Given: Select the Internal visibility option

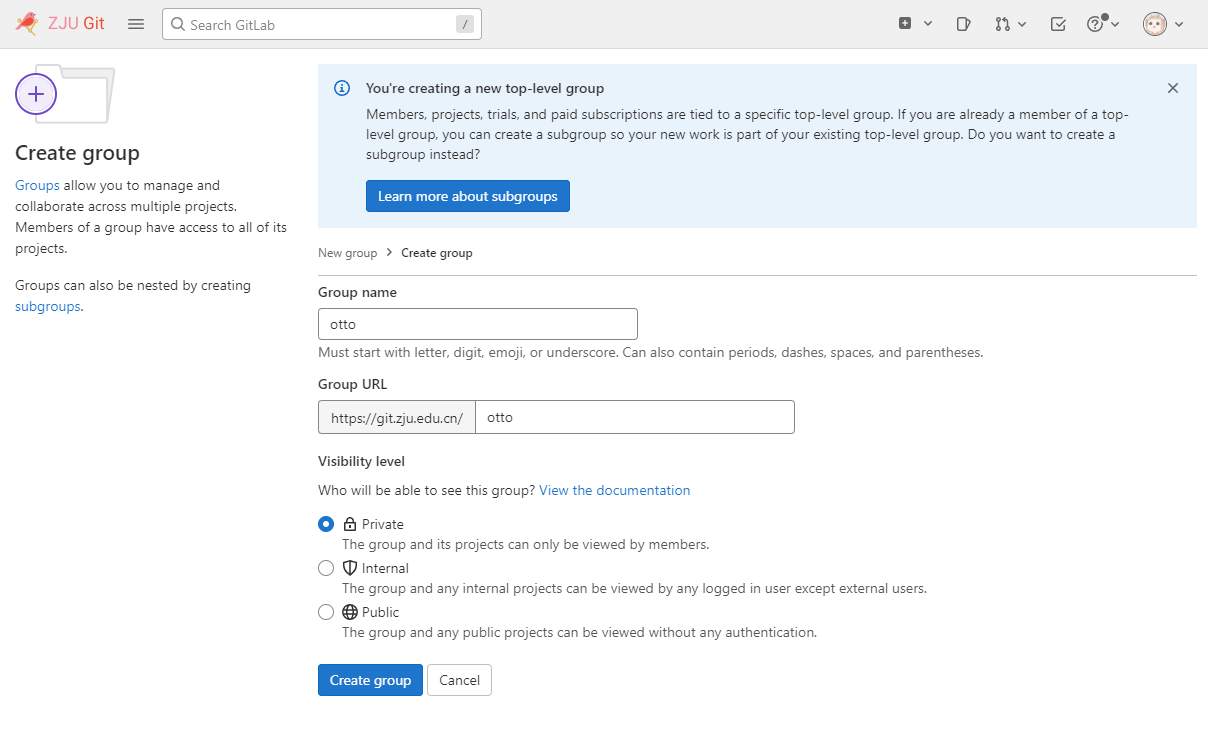Looking at the screenshot, I should pos(326,568).
